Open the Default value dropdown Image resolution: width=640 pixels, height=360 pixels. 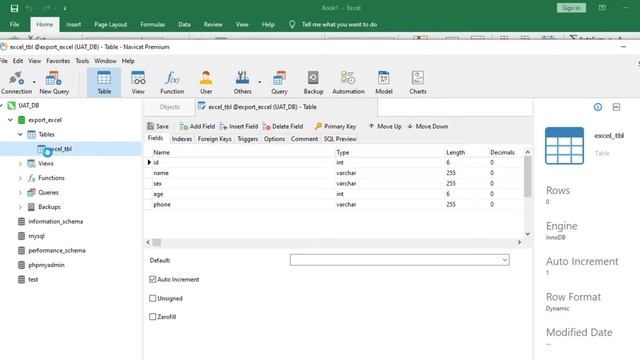[x=504, y=260]
